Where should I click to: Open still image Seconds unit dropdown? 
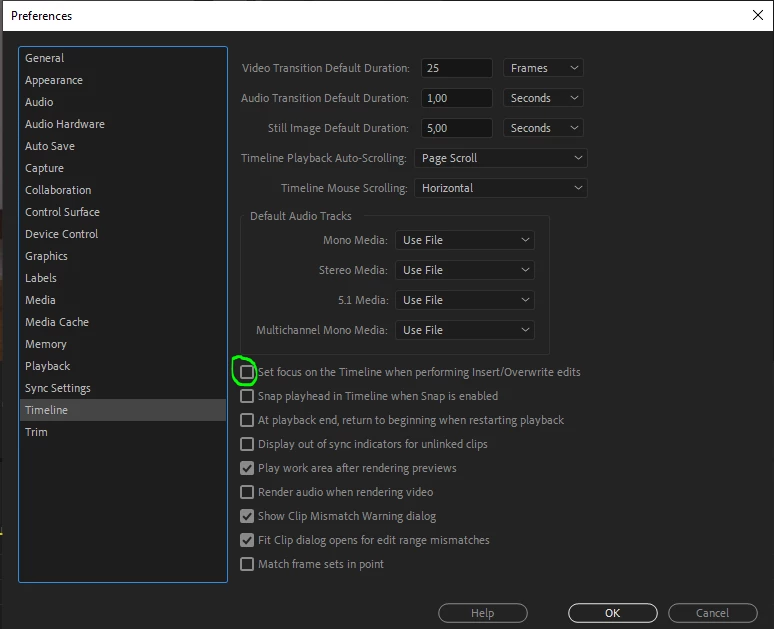(x=543, y=128)
